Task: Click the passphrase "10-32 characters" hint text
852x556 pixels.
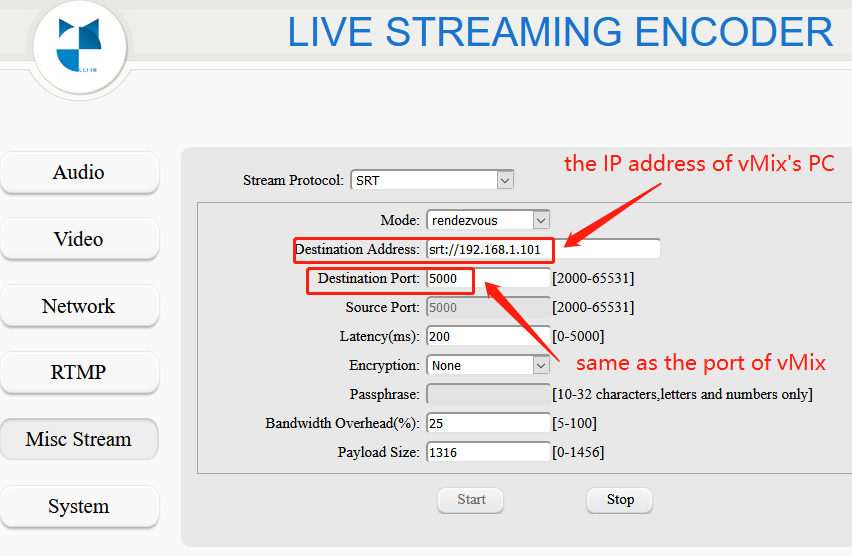Action: [x=682, y=394]
